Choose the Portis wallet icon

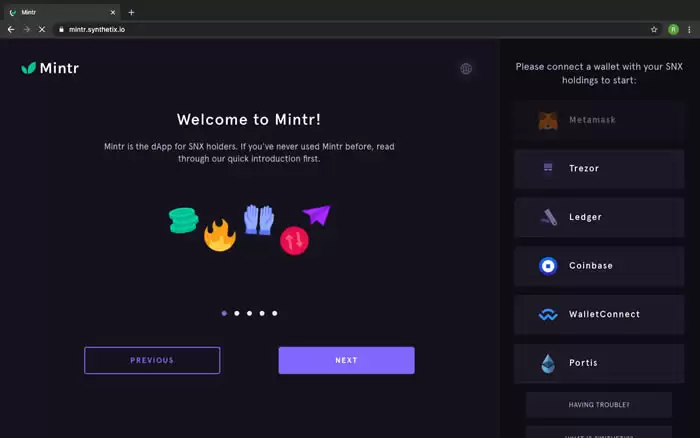pos(548,363)
